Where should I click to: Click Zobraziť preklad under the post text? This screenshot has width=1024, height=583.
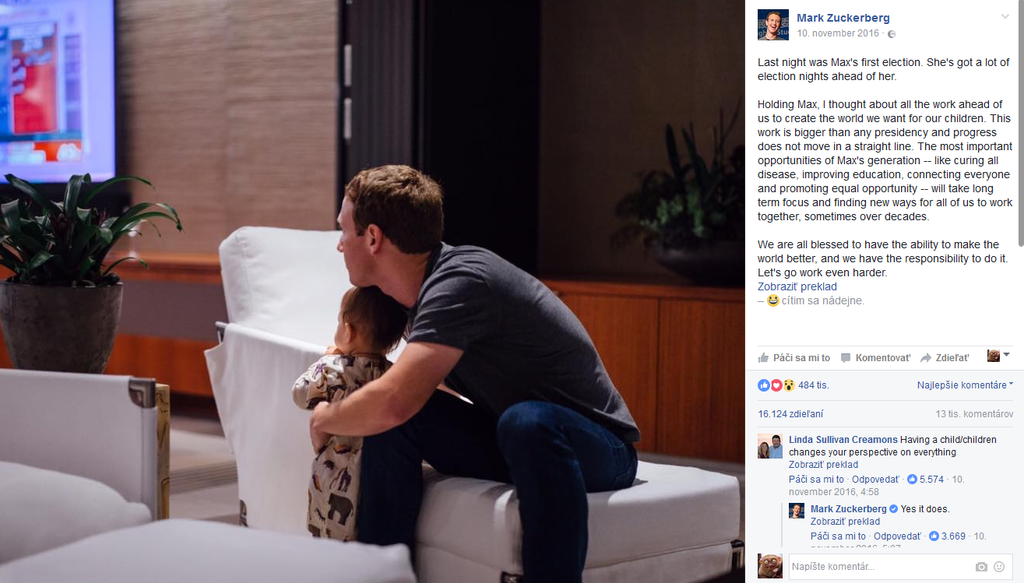click(x=797, y=287)
